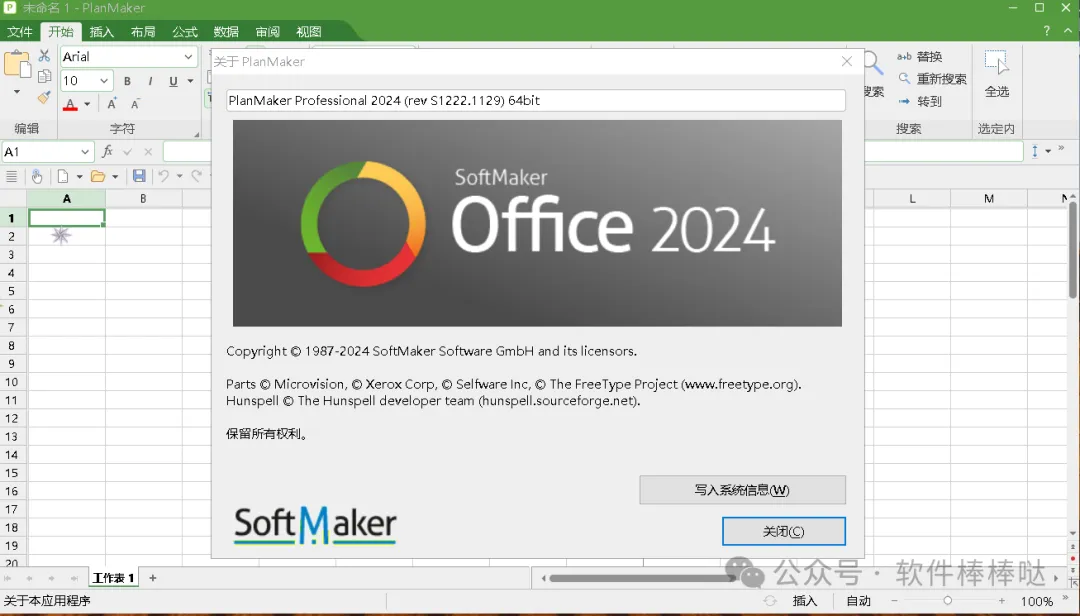This screenshot has width=1080, height=616.
Task: Toggle italic formatting
Action: (150, 81)
